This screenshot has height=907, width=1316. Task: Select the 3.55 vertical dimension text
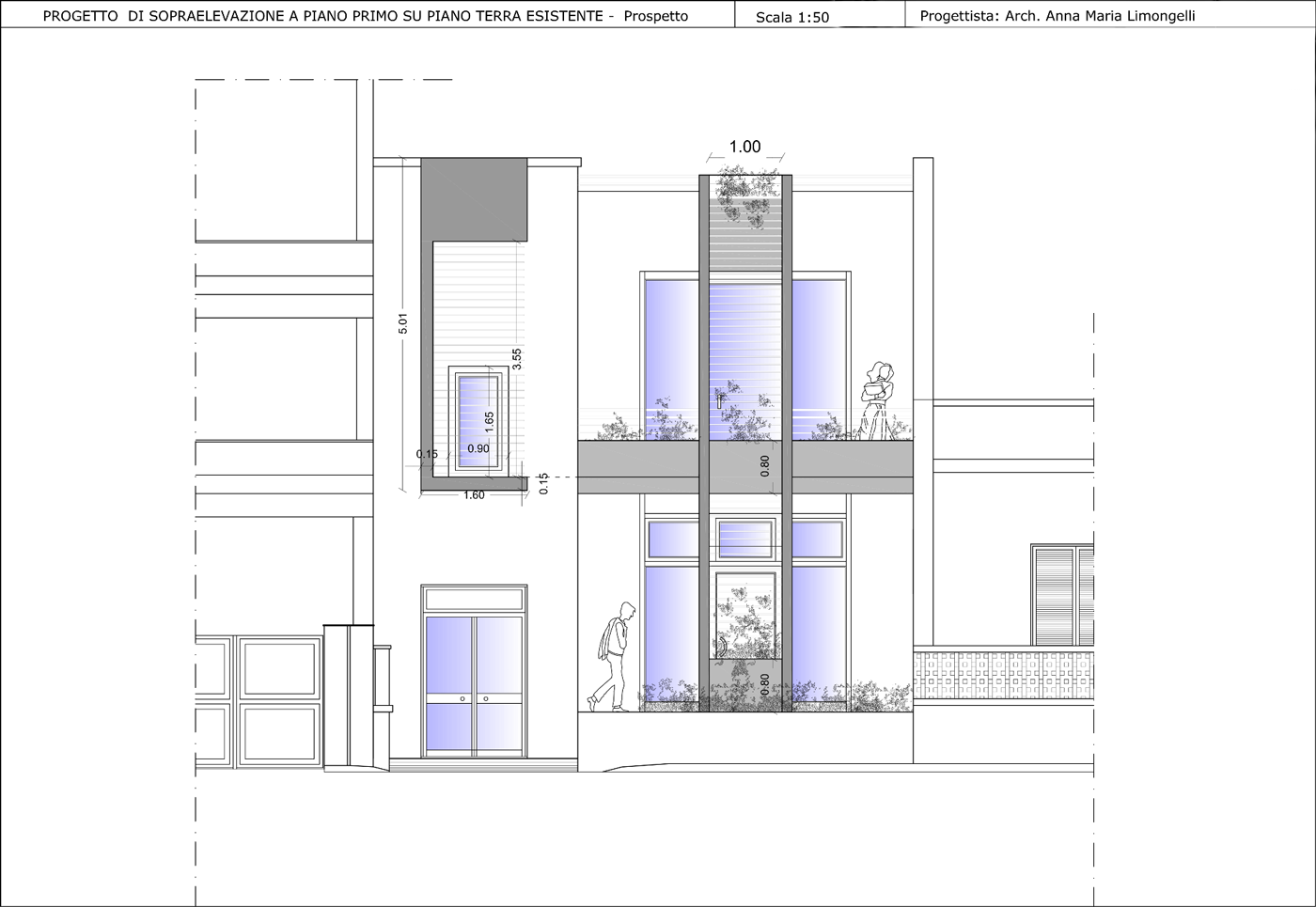tap(516, 358)
